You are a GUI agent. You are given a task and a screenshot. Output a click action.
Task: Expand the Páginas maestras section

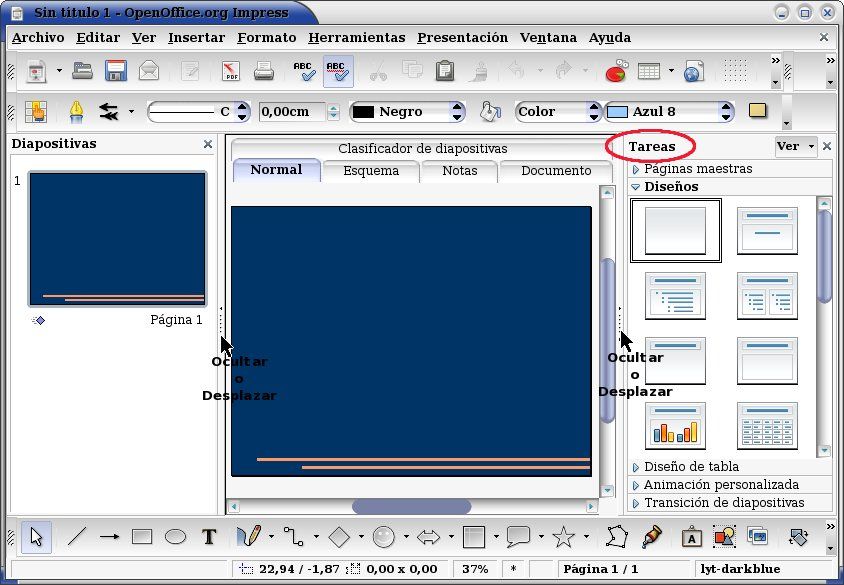pos(697,169)
